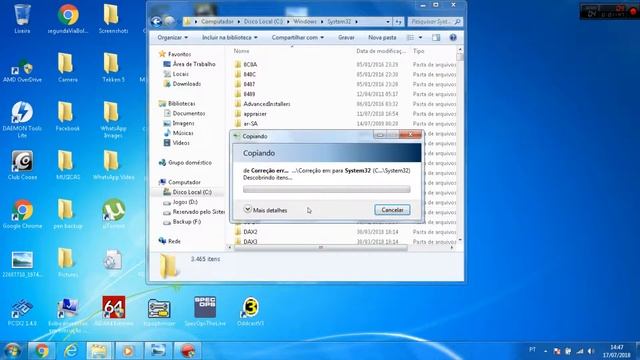This screenshot has width=640, height=360.
Task: Select Disco Local (C:) in the tree
Action: coord(187,192)
